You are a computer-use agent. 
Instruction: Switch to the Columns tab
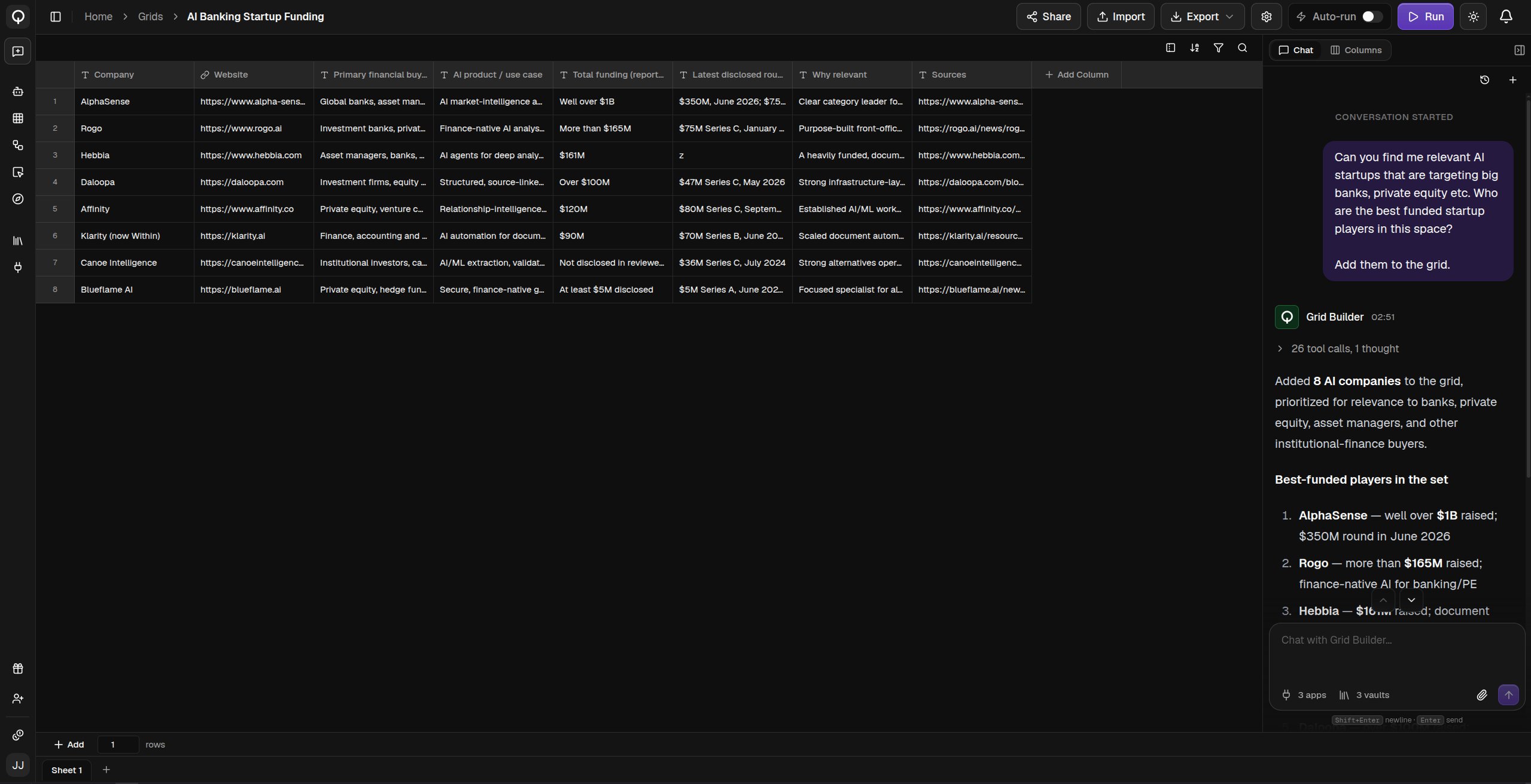coord(1355,50)
